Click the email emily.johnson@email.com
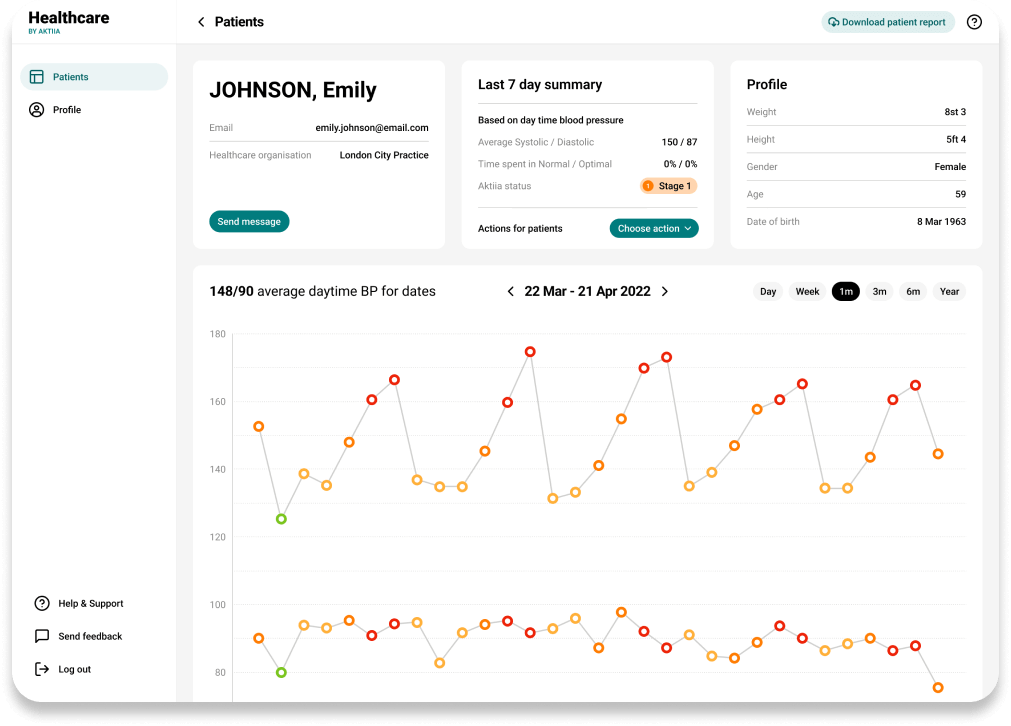1011x726 pixels. coord(372,128)
